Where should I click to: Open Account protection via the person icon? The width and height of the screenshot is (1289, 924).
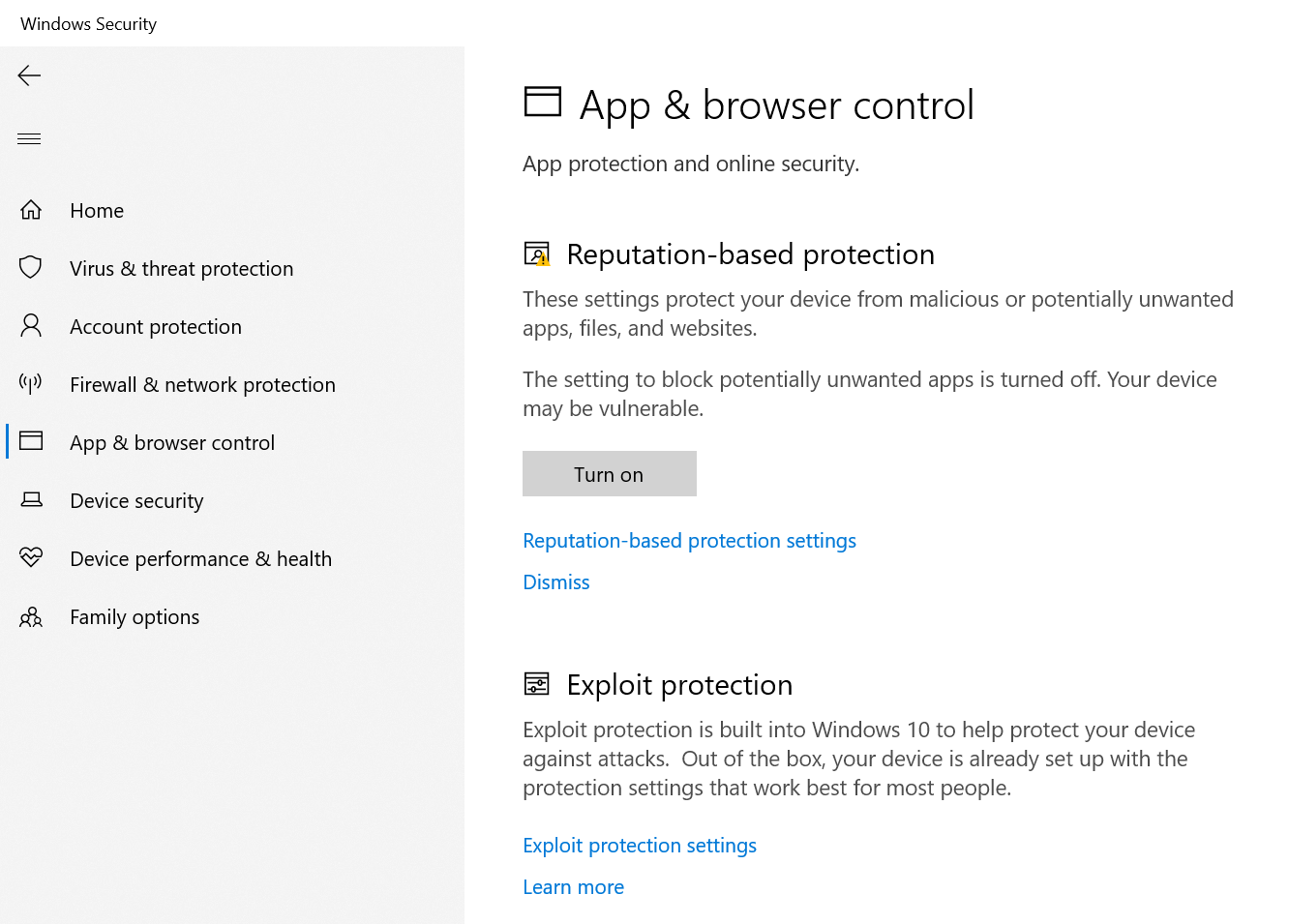pyautogui.click(x=30, y=326)
